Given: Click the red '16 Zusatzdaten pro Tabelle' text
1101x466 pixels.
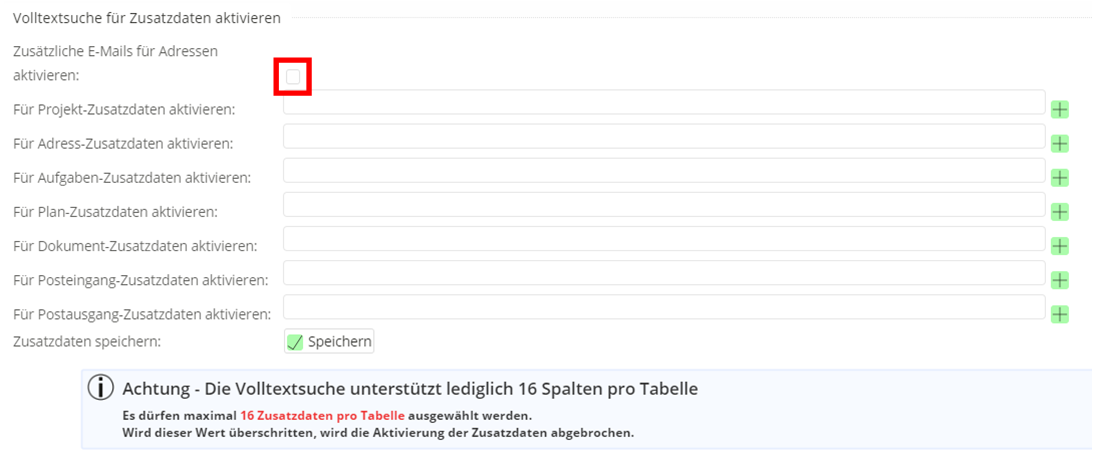Looking at the screenshot, I should click(x=322, y=415).
